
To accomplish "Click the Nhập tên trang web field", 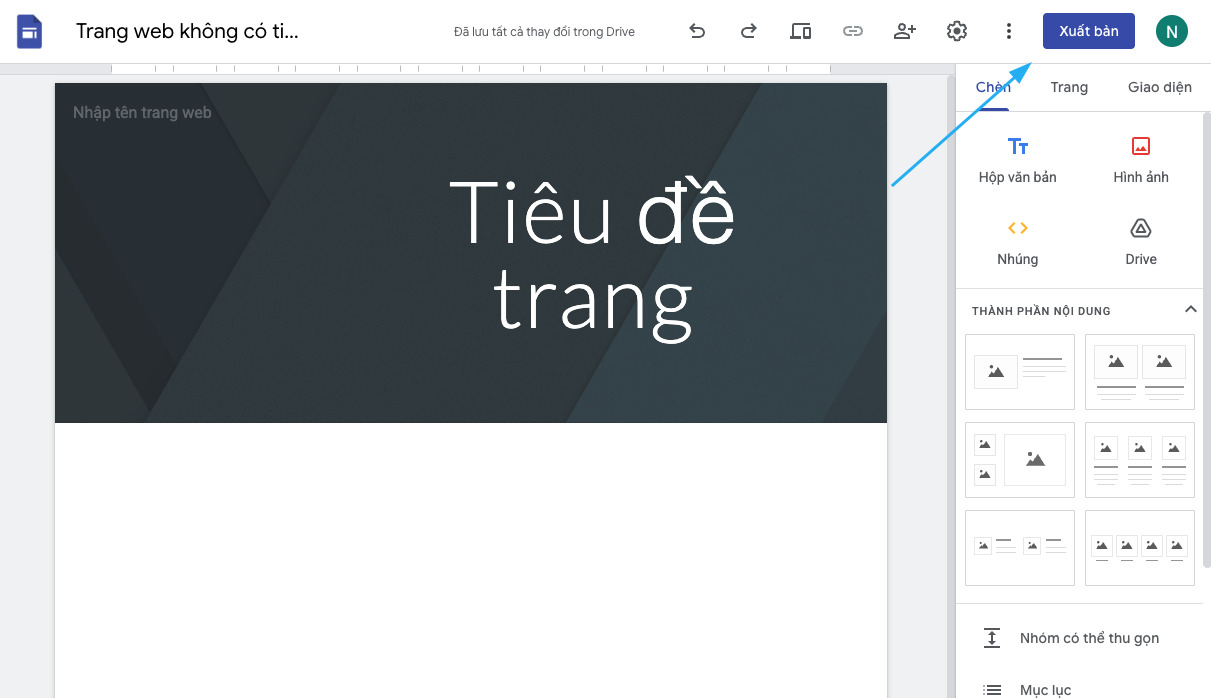I will [x=141, y=112].
